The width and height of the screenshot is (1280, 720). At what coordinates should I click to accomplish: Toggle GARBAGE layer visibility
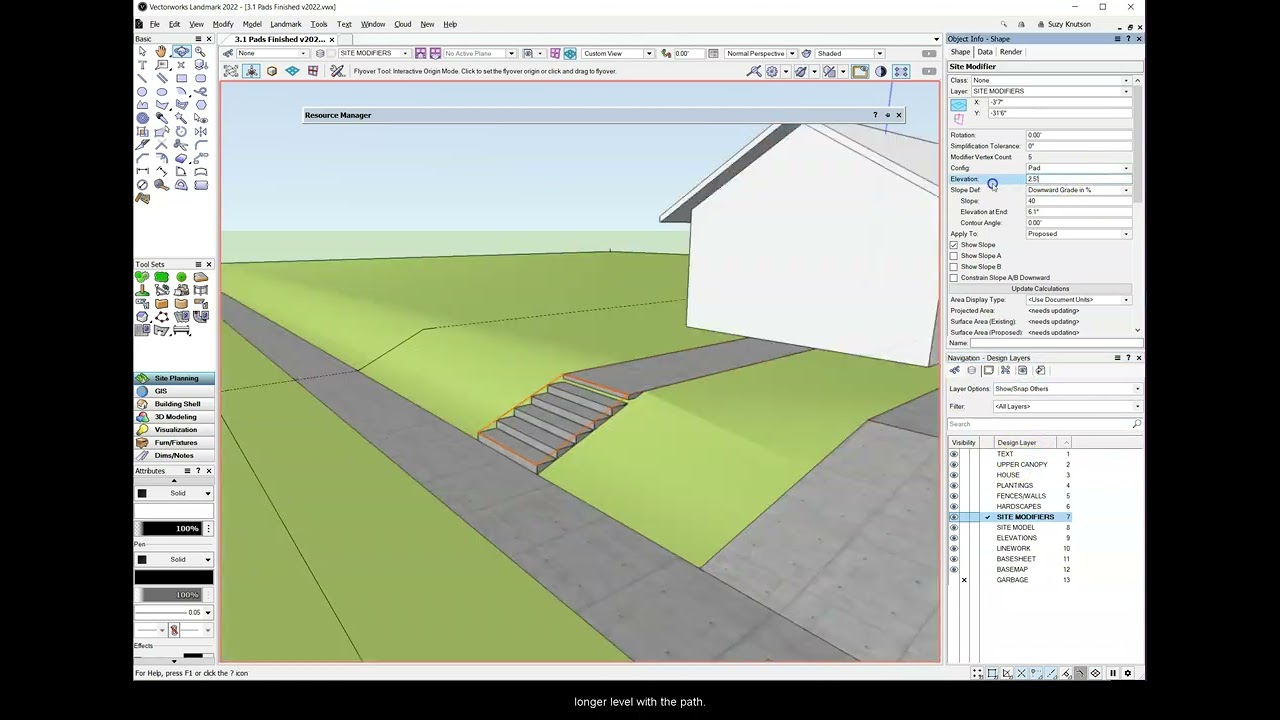tap(964, 580)
